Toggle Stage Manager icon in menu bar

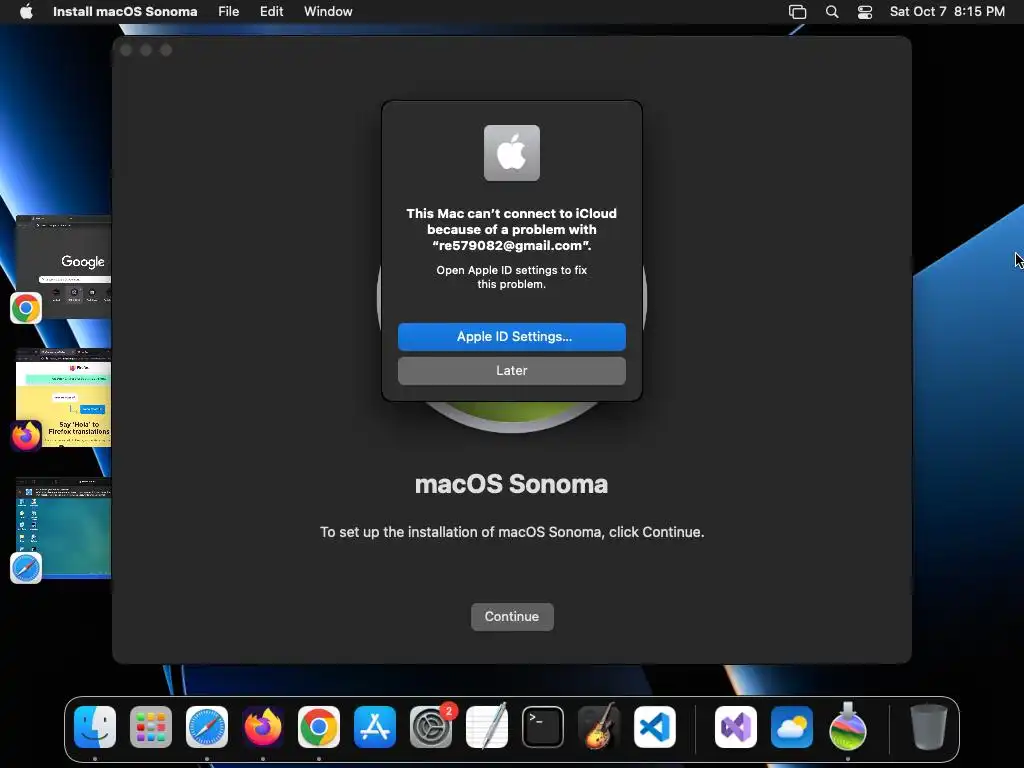pos(797,11)
